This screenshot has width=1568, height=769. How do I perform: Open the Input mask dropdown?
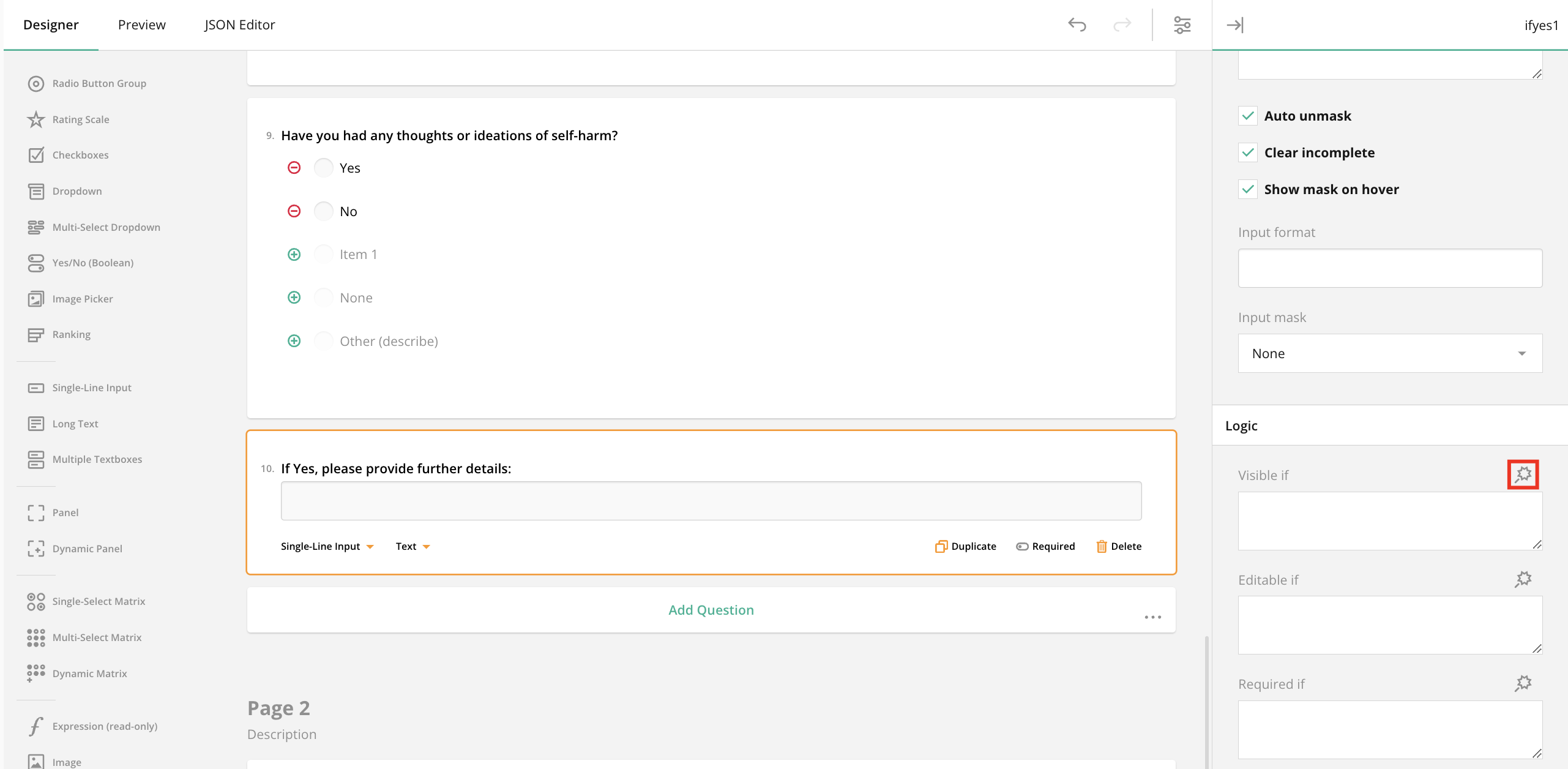pos(1389,353)
